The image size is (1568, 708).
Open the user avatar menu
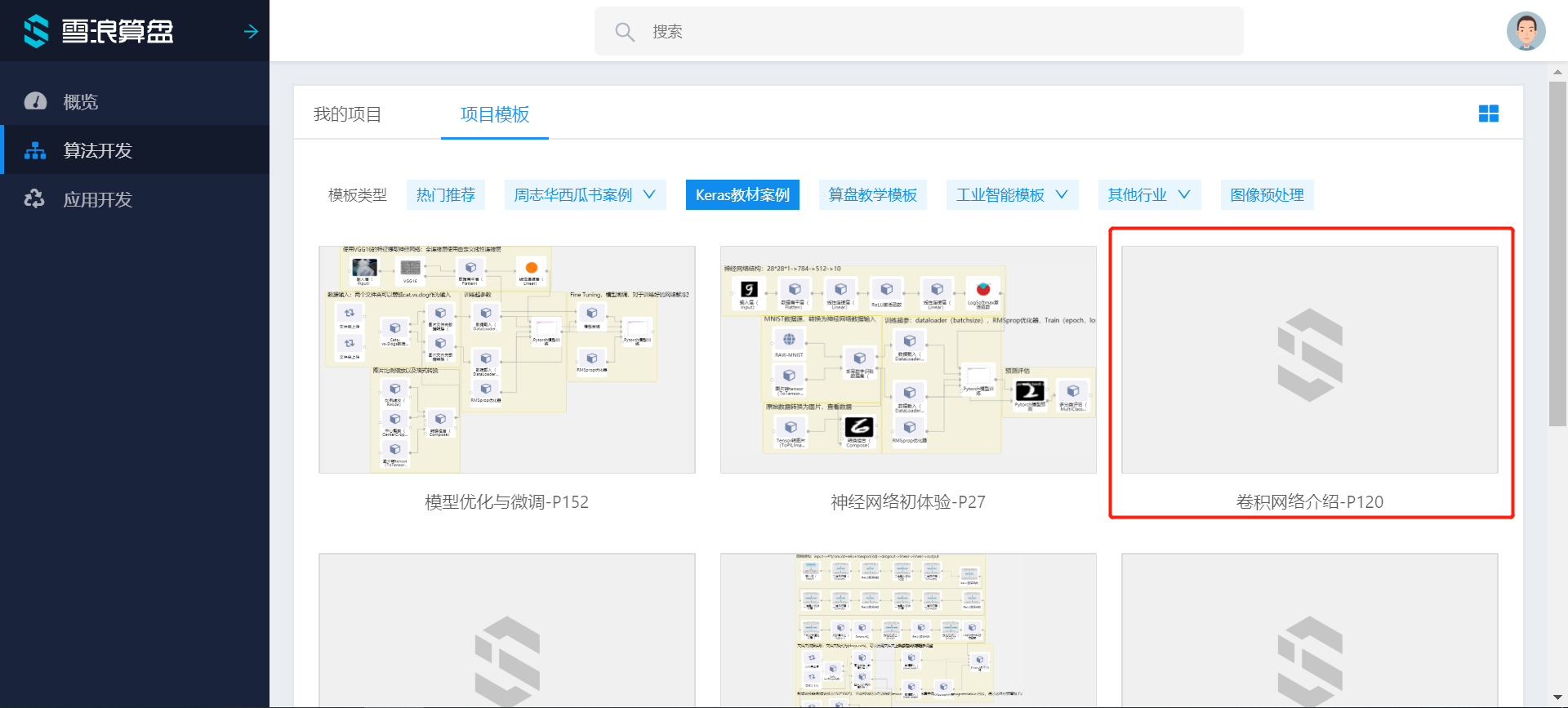tap(1526, 31)
